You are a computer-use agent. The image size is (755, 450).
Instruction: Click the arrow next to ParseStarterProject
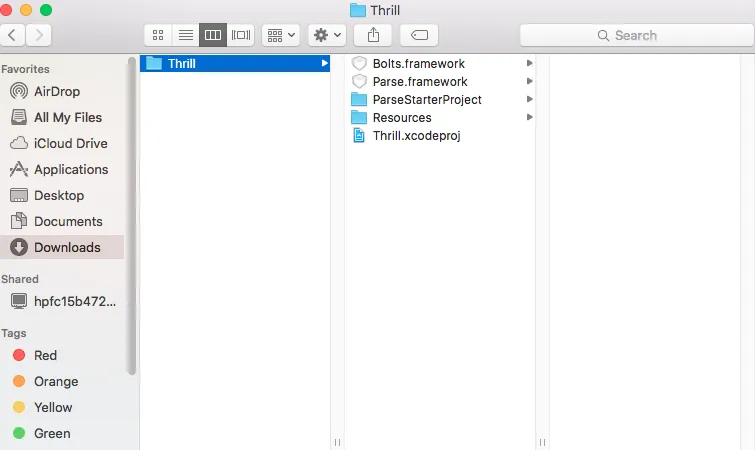pos(529,99)
